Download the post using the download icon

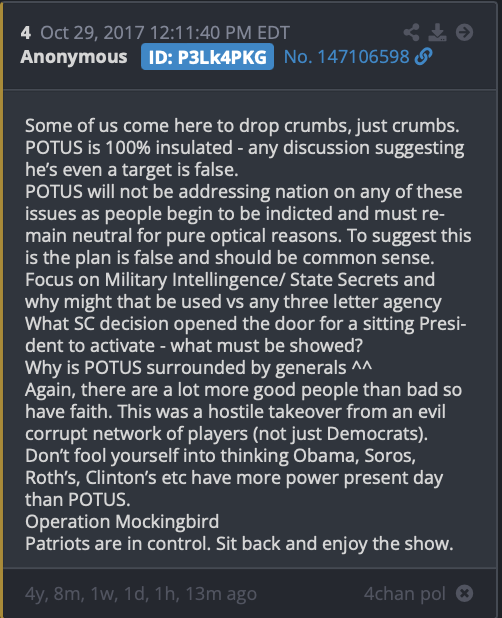click(437, 32)
